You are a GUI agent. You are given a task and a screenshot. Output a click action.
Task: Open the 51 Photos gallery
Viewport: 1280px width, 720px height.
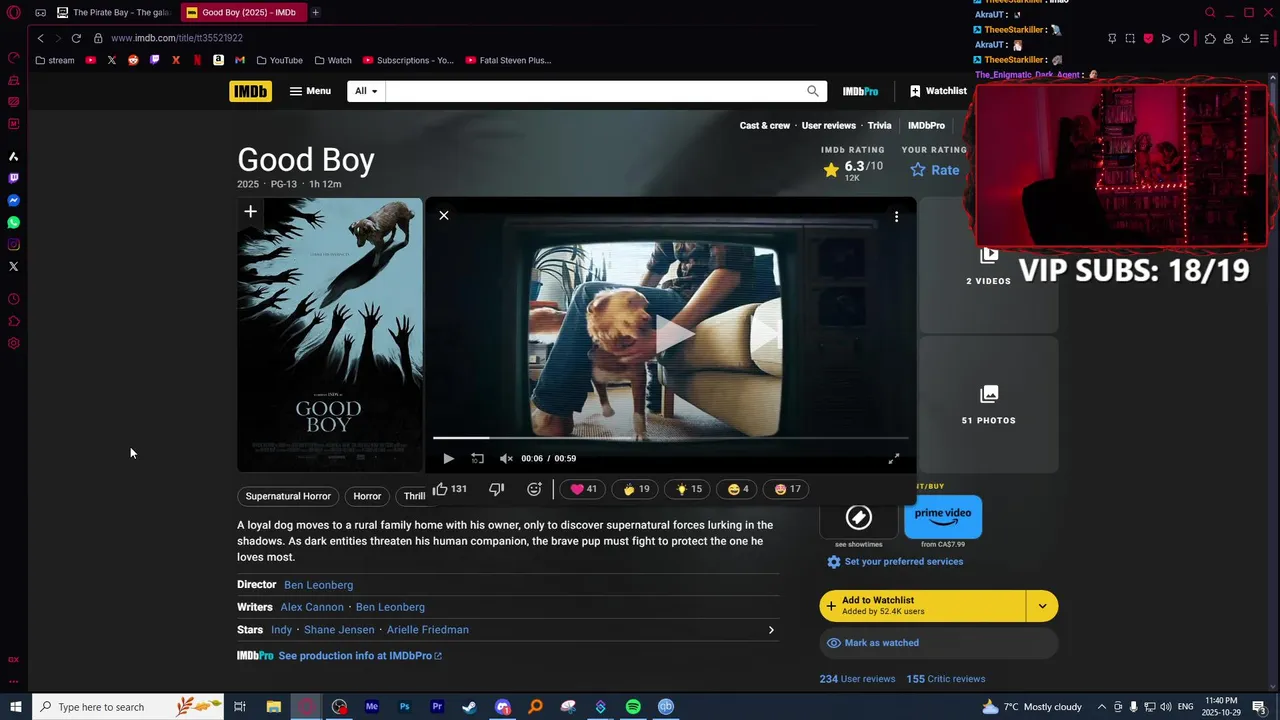(x=988, y=404)
